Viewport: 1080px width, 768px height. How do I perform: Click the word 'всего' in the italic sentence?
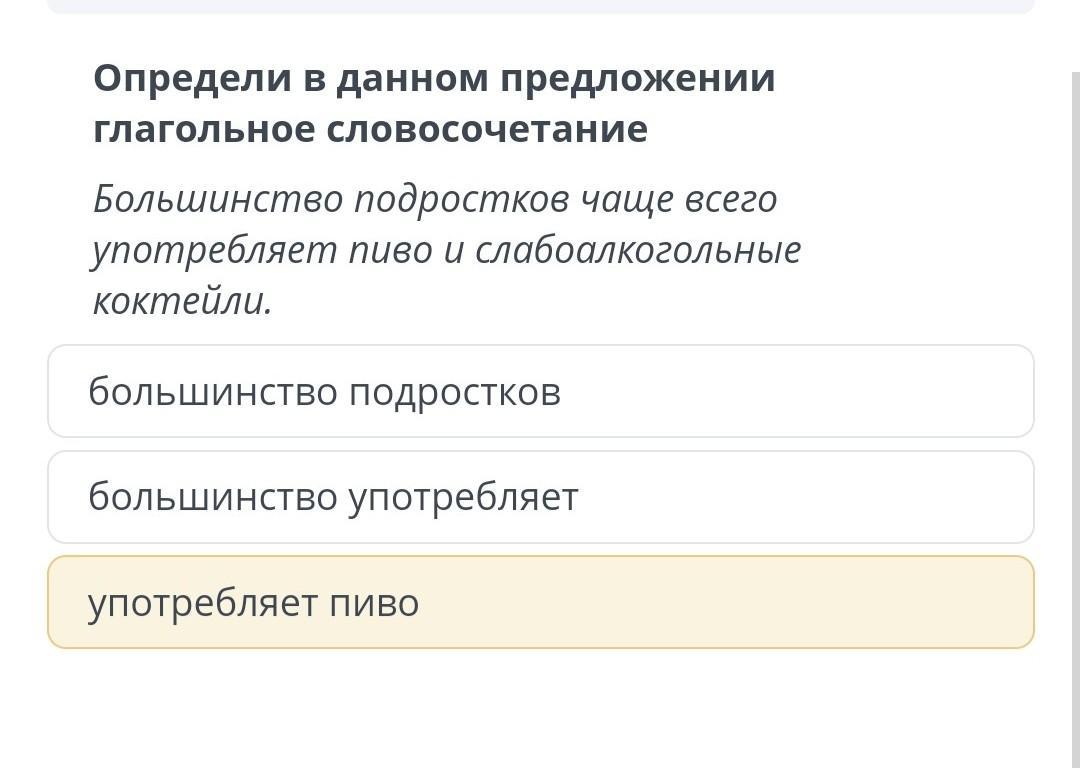(731, 200)
